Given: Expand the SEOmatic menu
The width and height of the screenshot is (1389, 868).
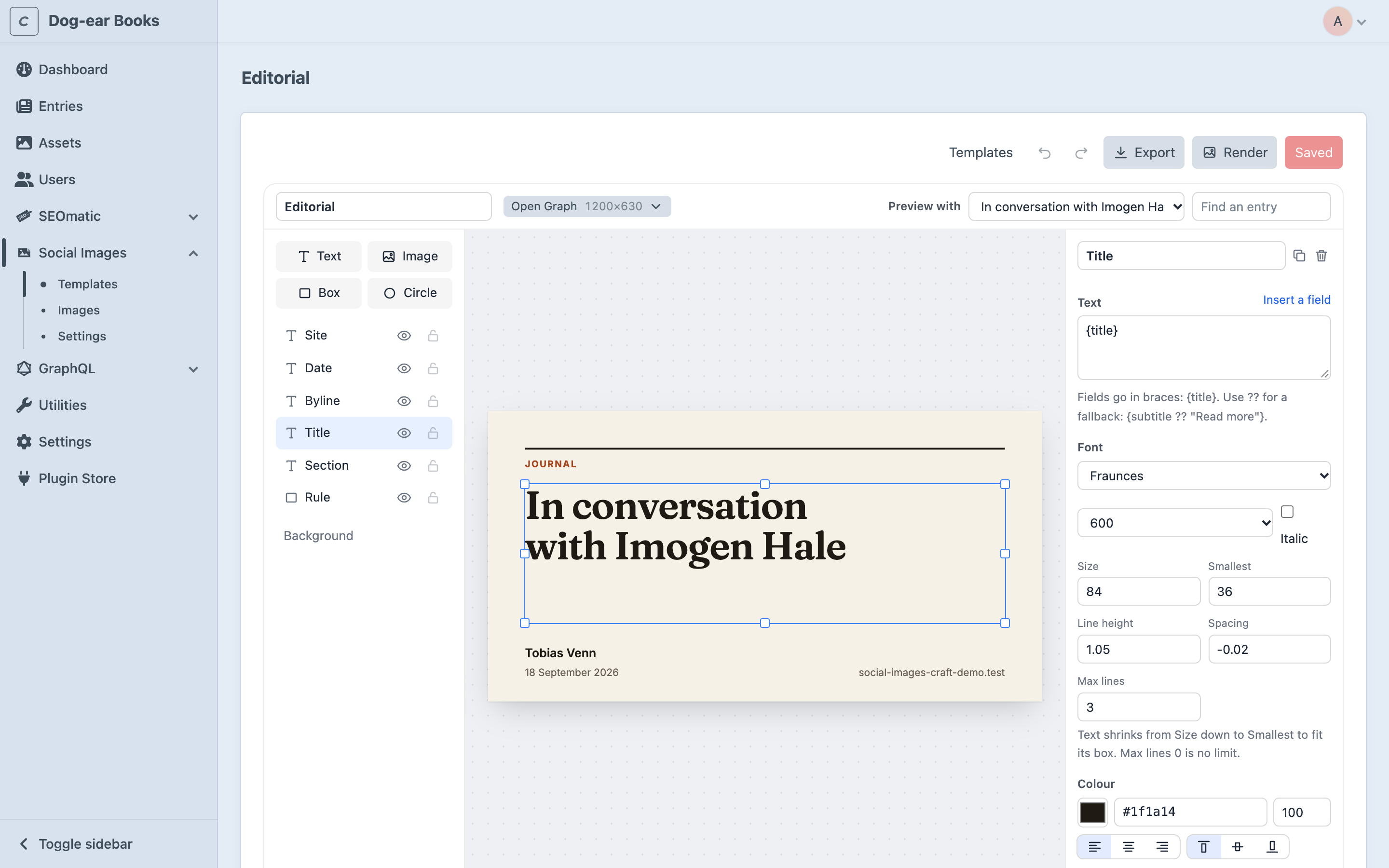Looking at the screenshot, I should click(193, 217).
